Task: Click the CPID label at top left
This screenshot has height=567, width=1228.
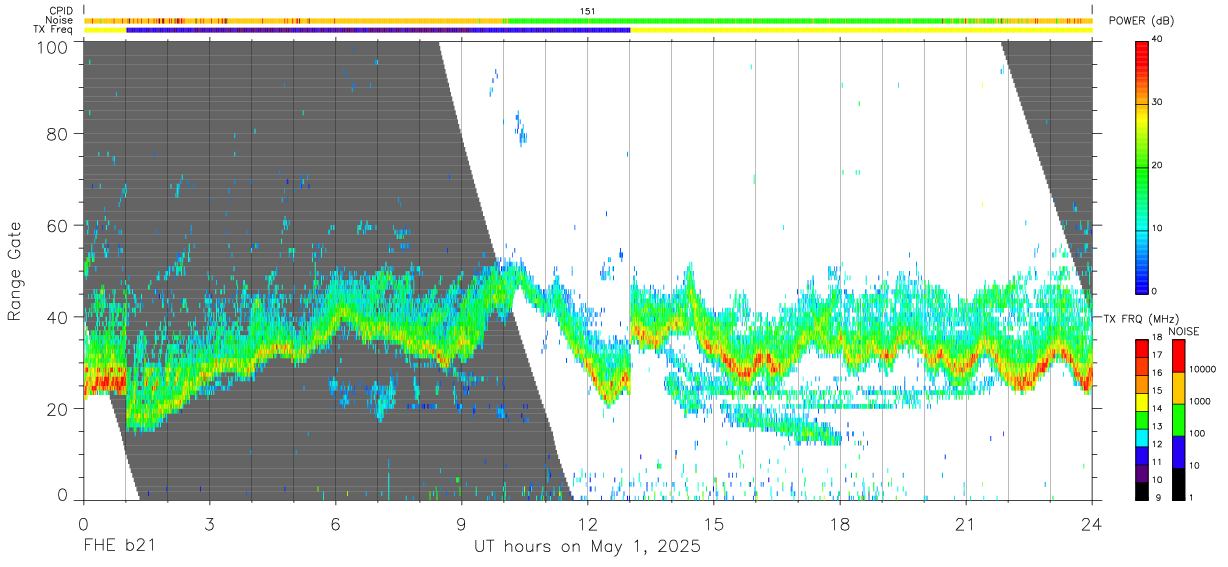Action: coord(60,11)
